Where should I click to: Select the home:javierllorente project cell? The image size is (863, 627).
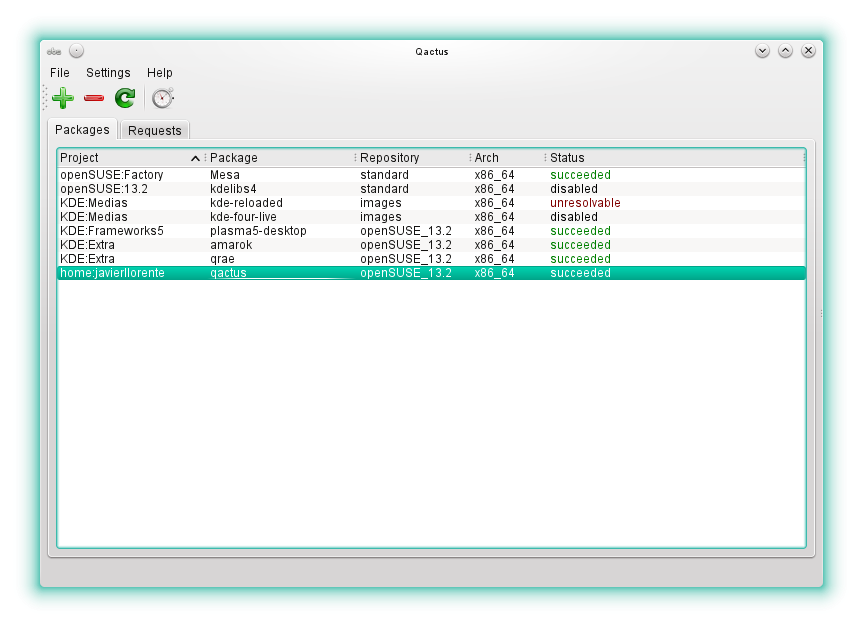pyautogui.click(x=112, y=273)
